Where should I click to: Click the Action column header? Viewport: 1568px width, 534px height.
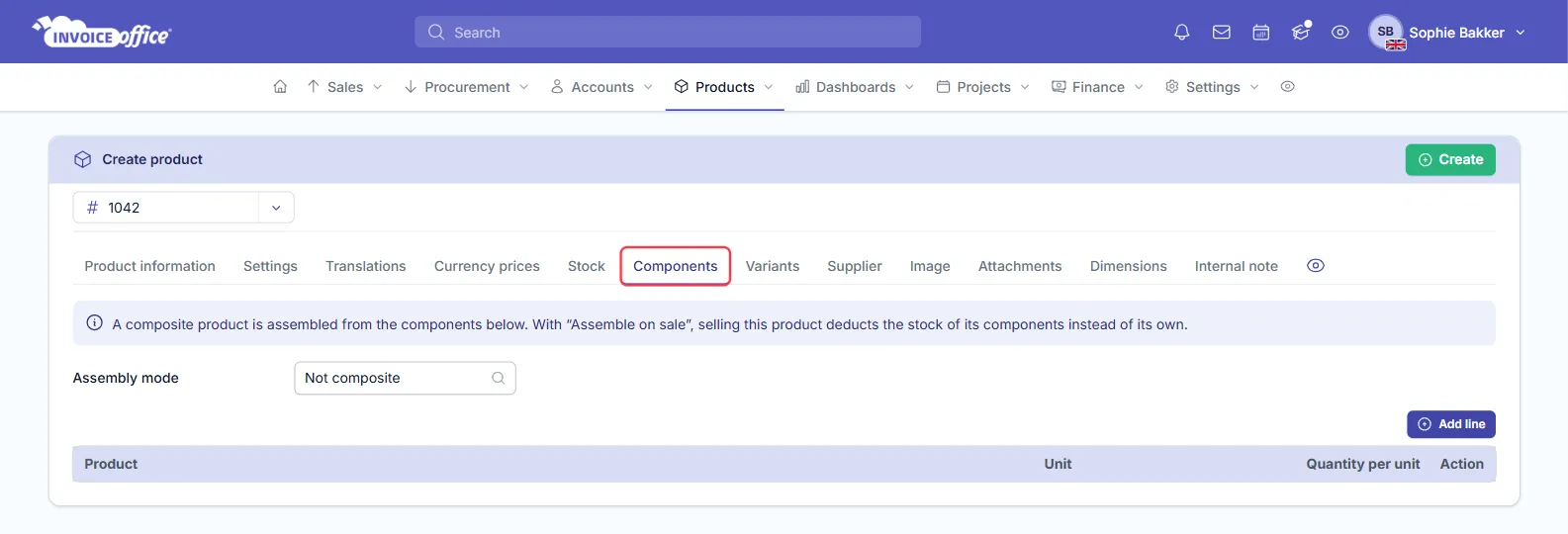(x=1462, y=464)
